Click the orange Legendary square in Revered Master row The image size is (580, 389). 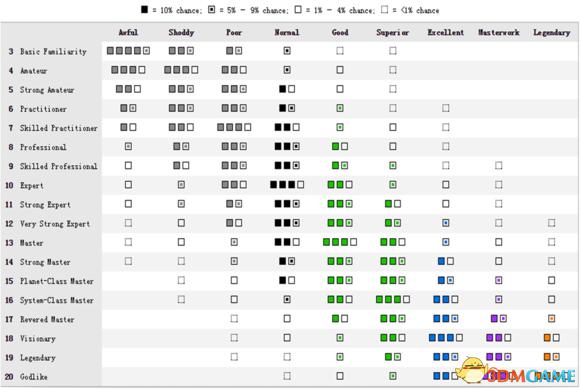point(552,318)
